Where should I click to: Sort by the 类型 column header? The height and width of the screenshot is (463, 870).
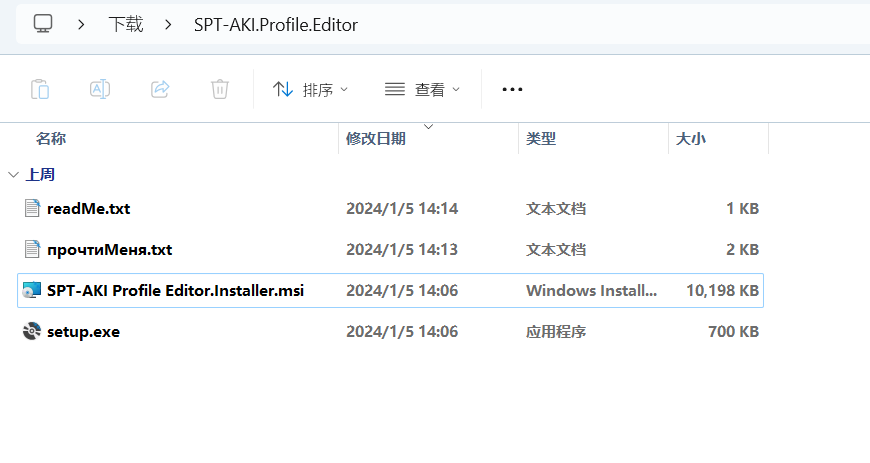[541, 138]
